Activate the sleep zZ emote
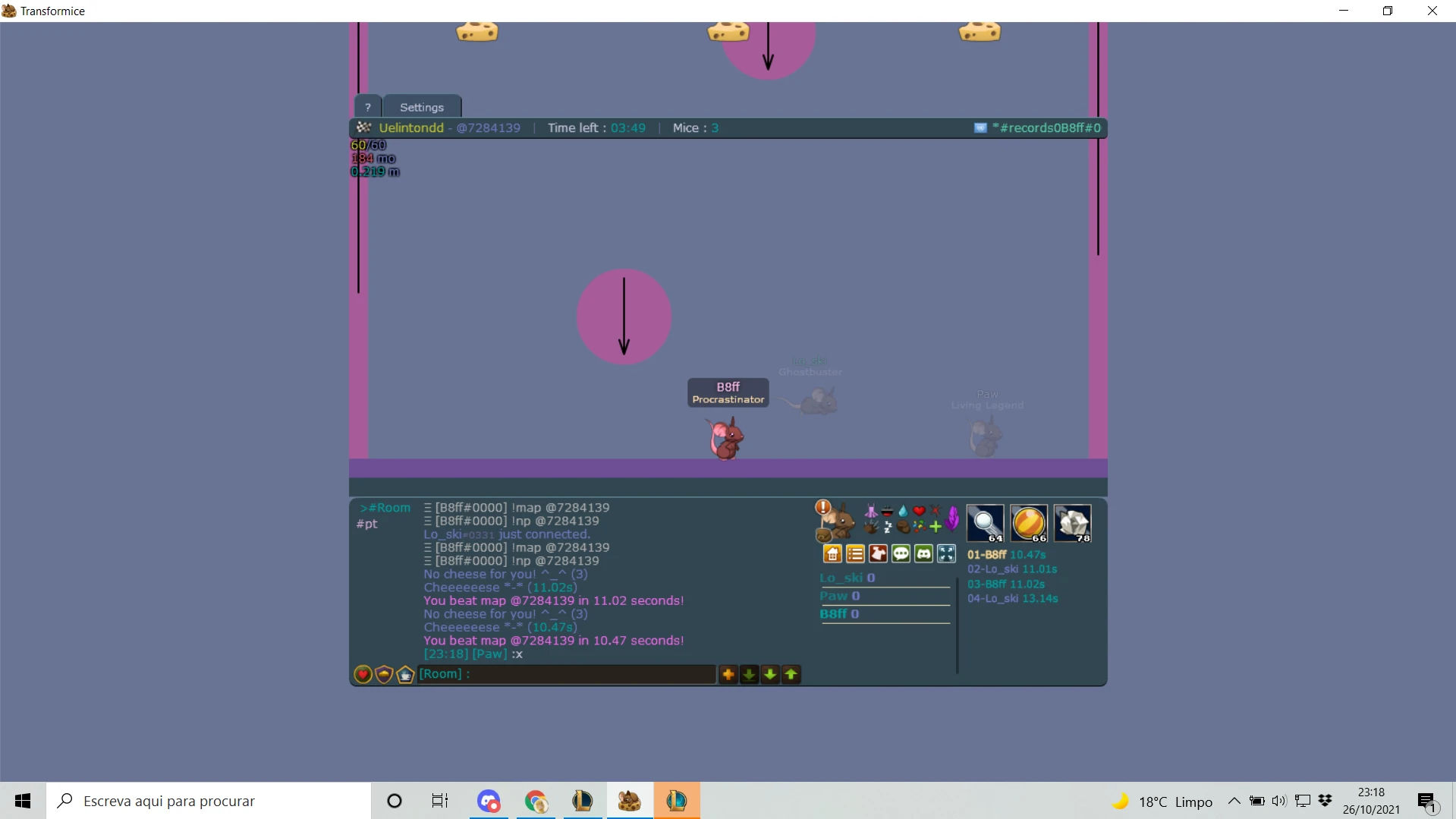 tap(887, 527)
